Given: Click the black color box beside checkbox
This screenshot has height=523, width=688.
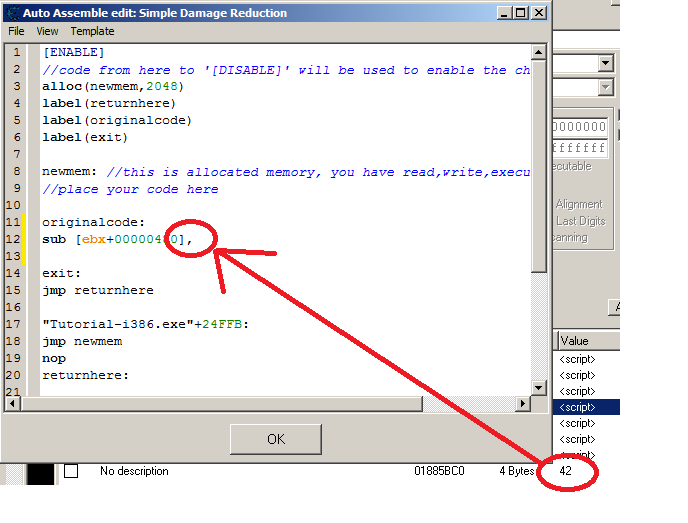Looking at the screenshot, I should click(40, 474).
